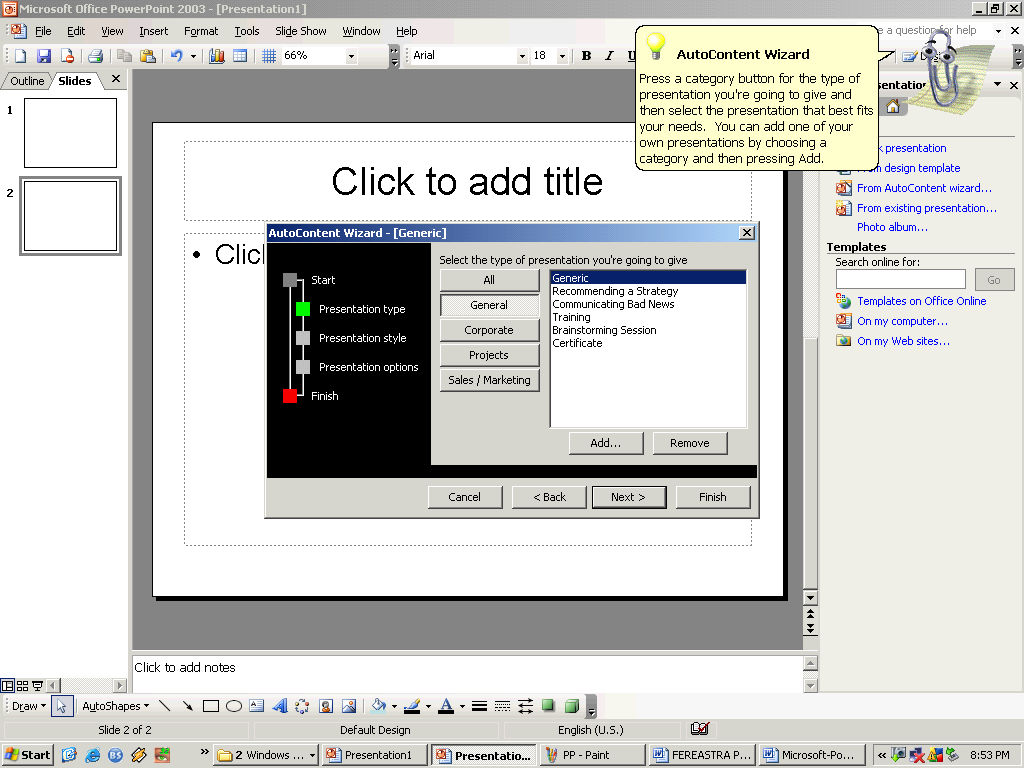The image size is (1024, 768).
Task: Click the Remove button in the wizard
Action: click(690, 443)
